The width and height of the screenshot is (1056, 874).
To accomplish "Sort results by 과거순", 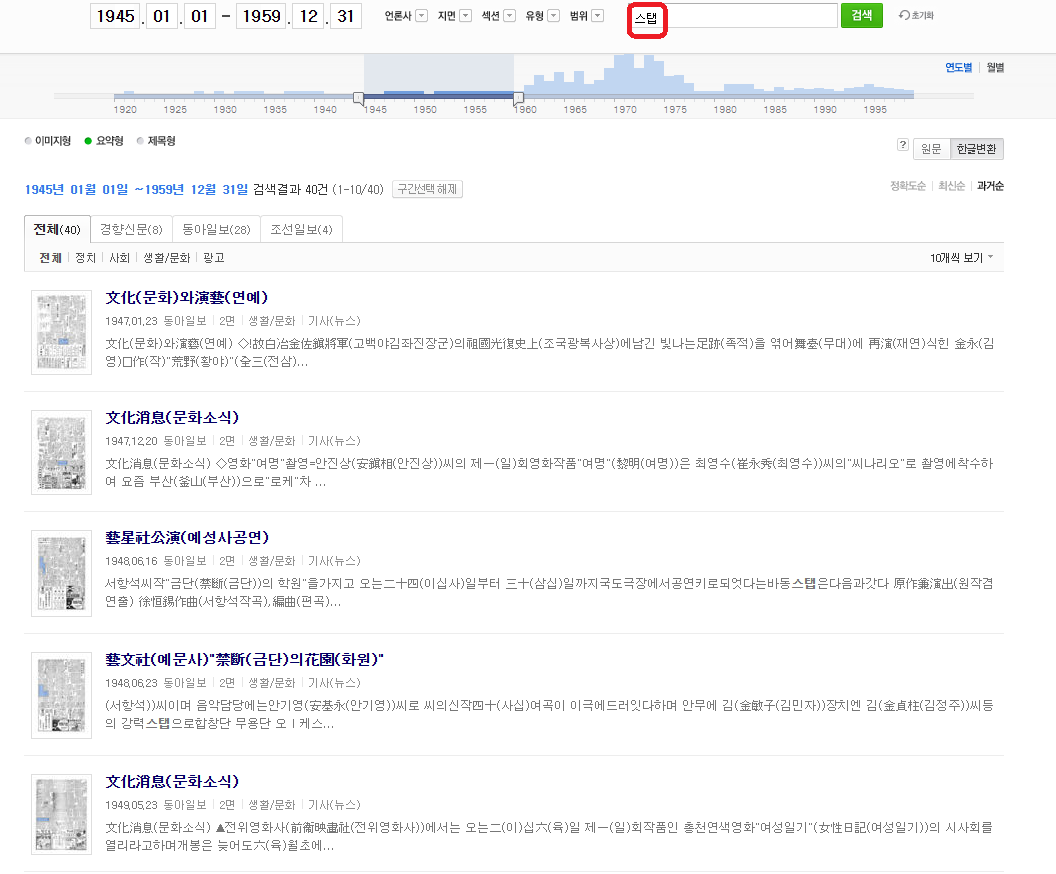I will pyautogui.click(x=990, y=186).
